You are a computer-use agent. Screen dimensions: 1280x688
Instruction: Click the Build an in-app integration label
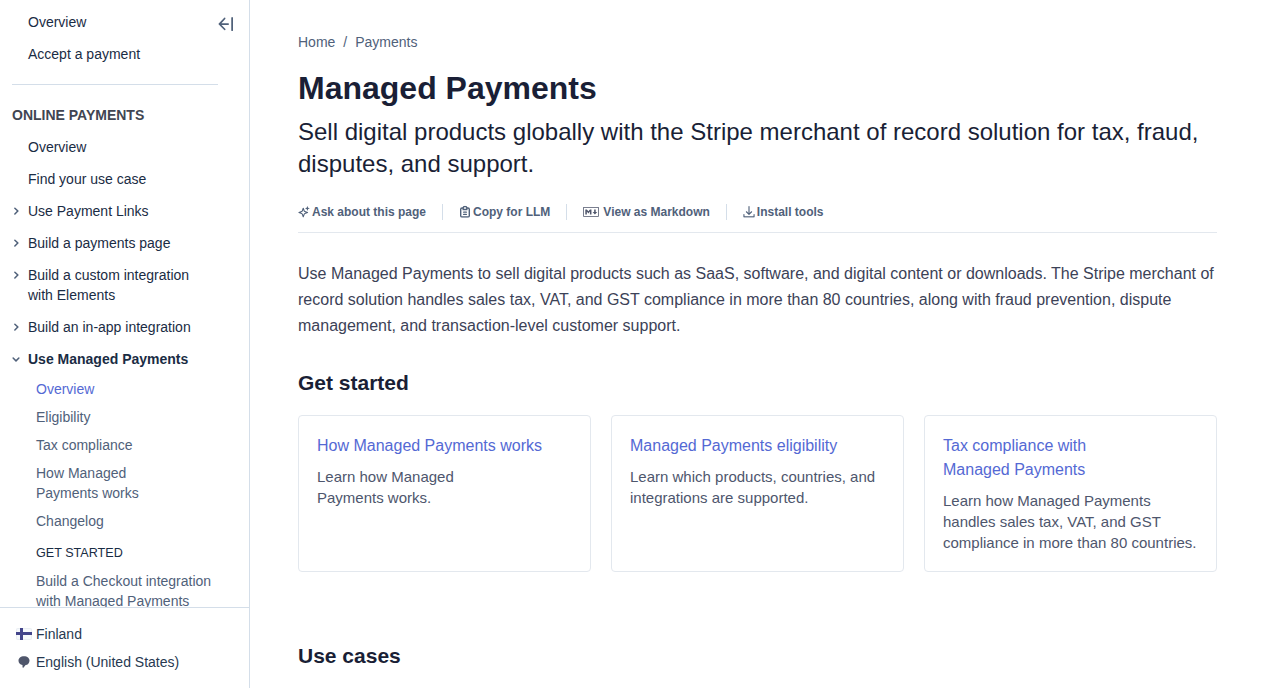point(109,327)
